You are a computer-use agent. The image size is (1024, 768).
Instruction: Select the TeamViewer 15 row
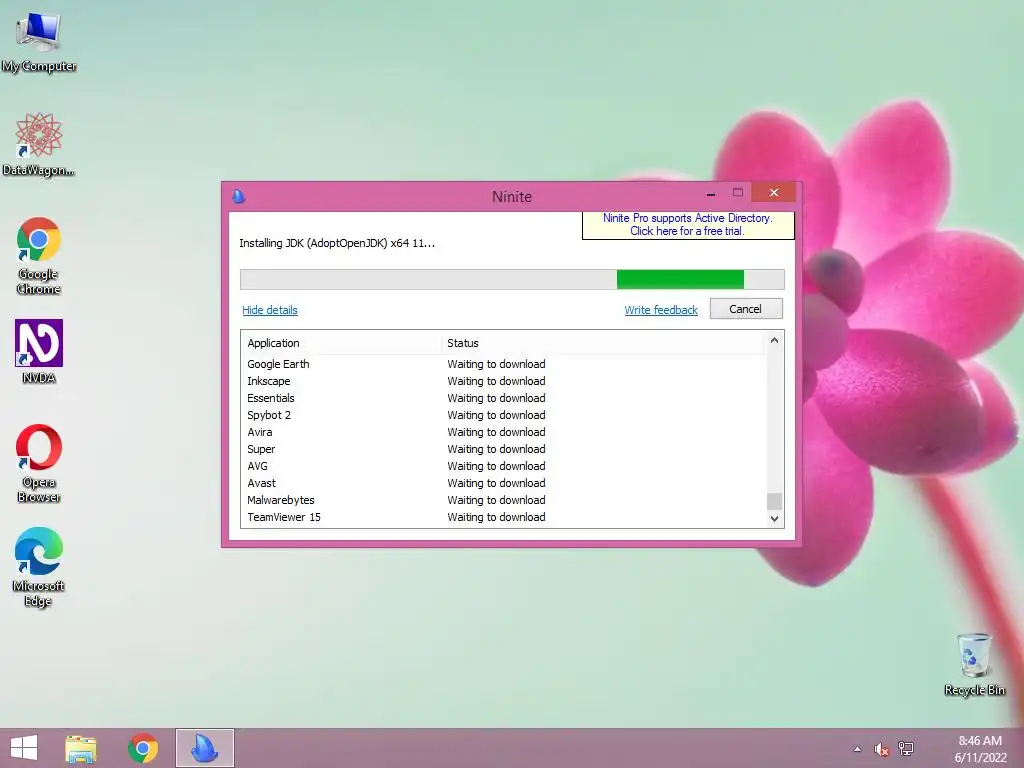pyautogui.click(x=503, y=517)
